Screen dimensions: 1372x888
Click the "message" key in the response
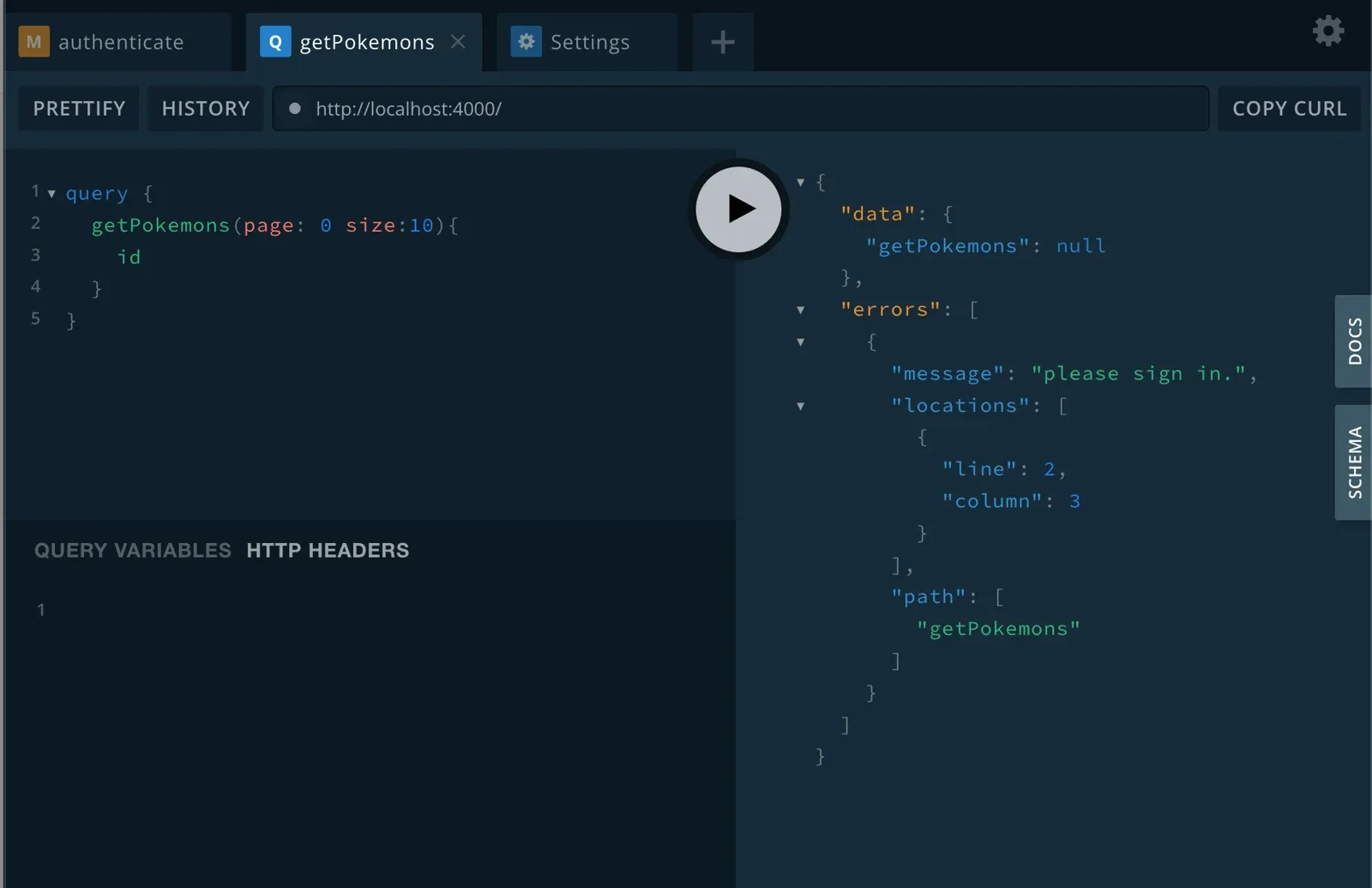[x=948, y=374]
